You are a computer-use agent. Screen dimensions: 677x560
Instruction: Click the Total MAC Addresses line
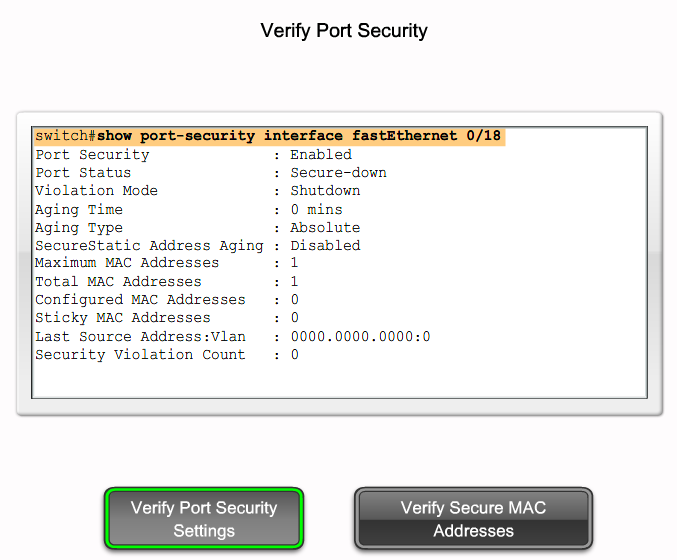point(167,282)
